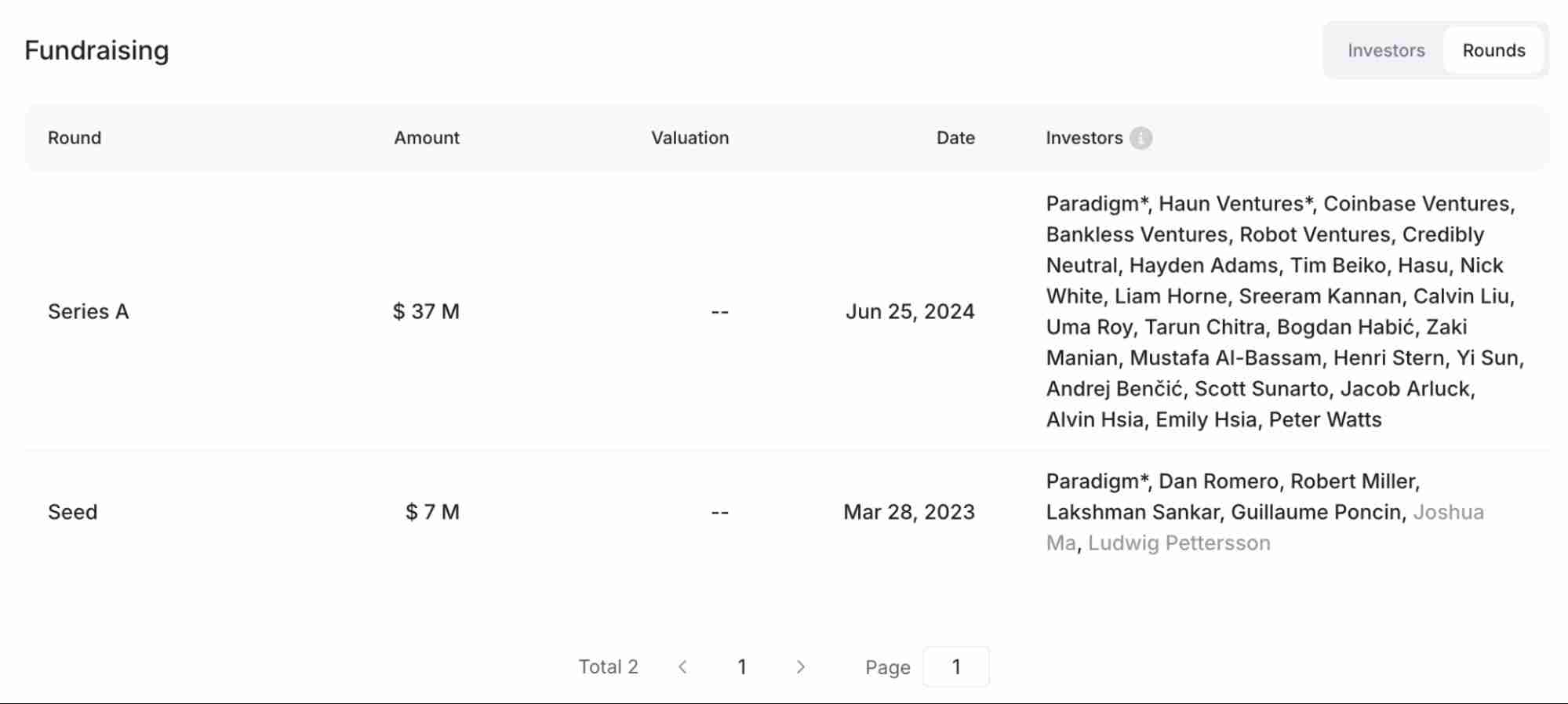The image size is (1568, 704).
Task: Click the Round column header
Action: coord(75,138)
